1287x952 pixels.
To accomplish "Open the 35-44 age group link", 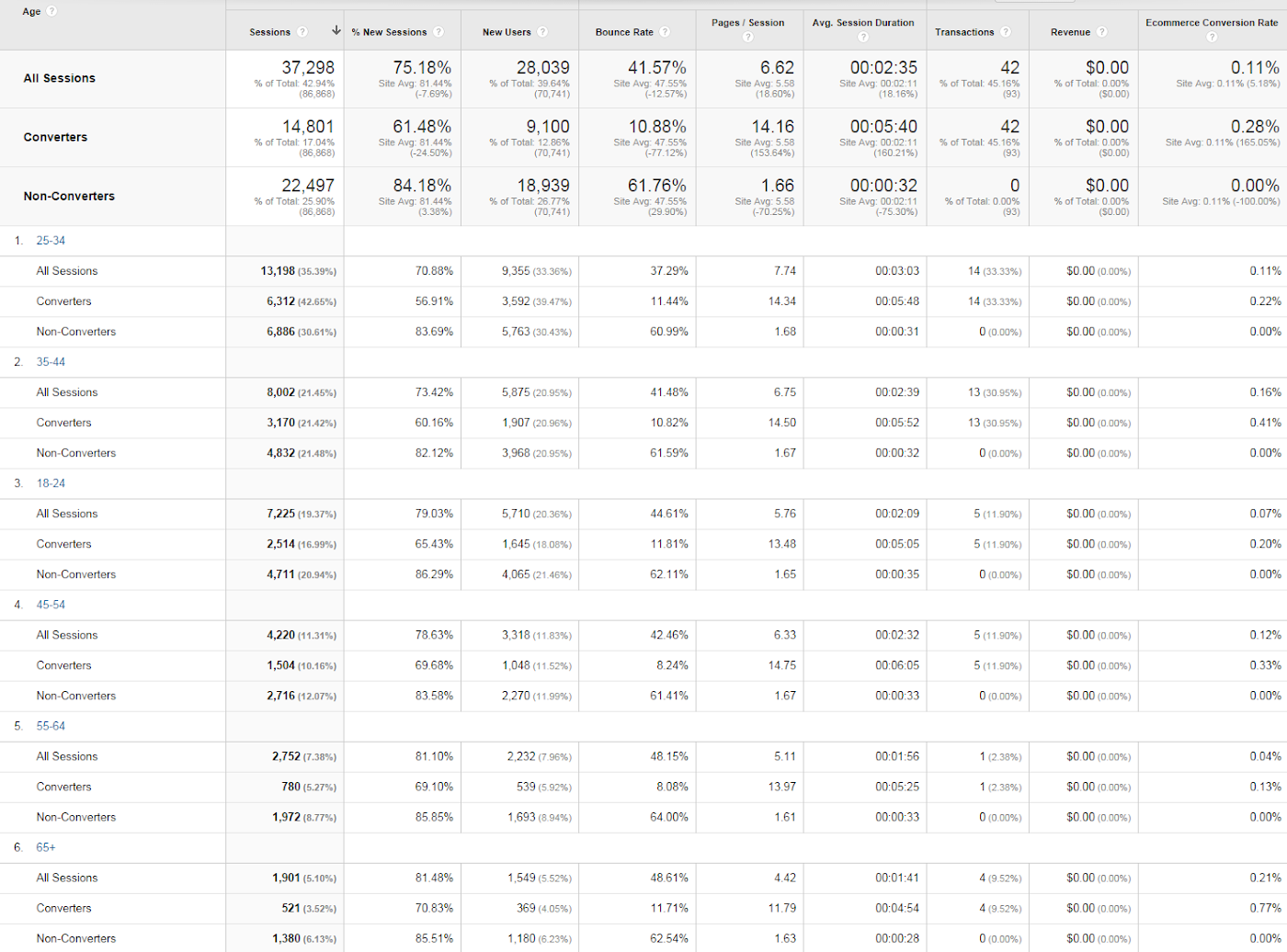I will 51,362.
